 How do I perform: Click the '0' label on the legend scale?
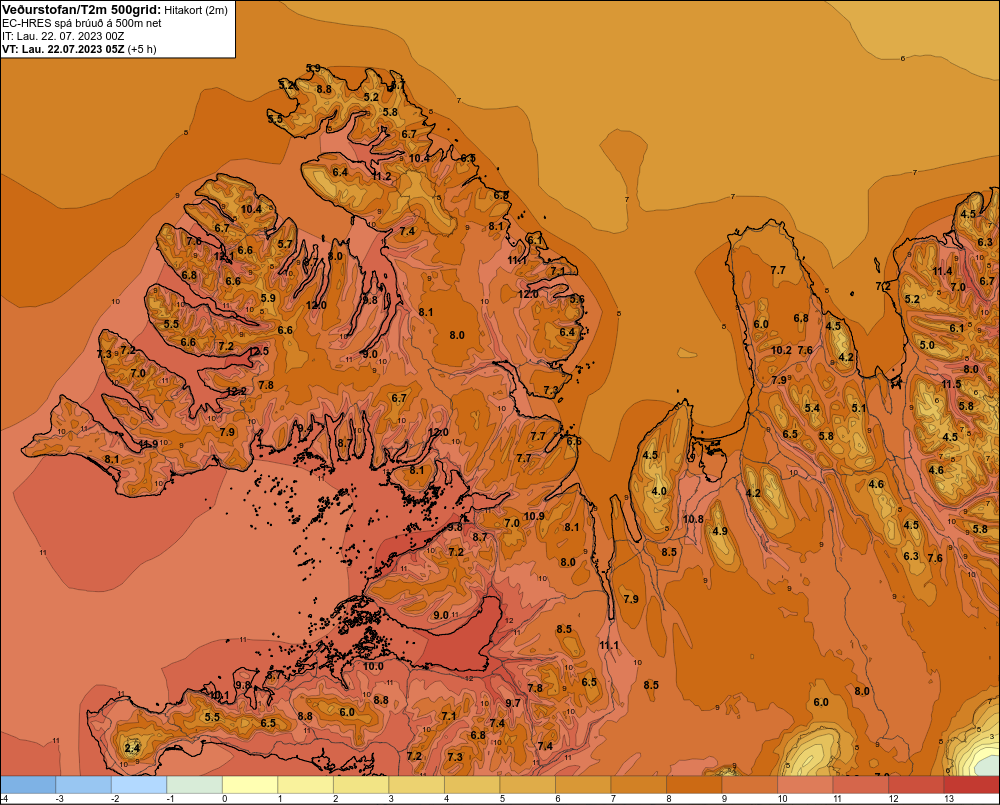224,799
